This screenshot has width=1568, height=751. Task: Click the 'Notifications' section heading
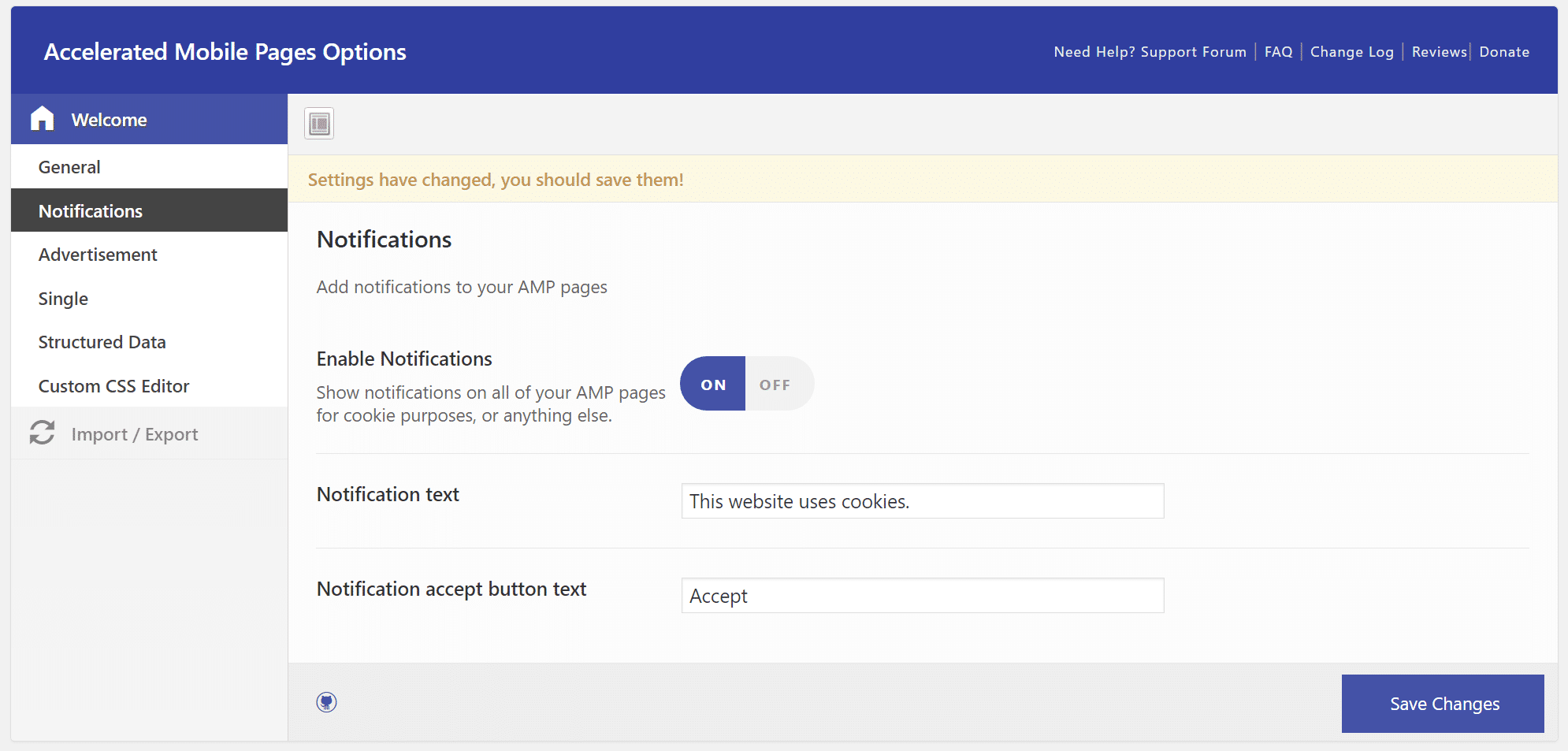point(384,240)
